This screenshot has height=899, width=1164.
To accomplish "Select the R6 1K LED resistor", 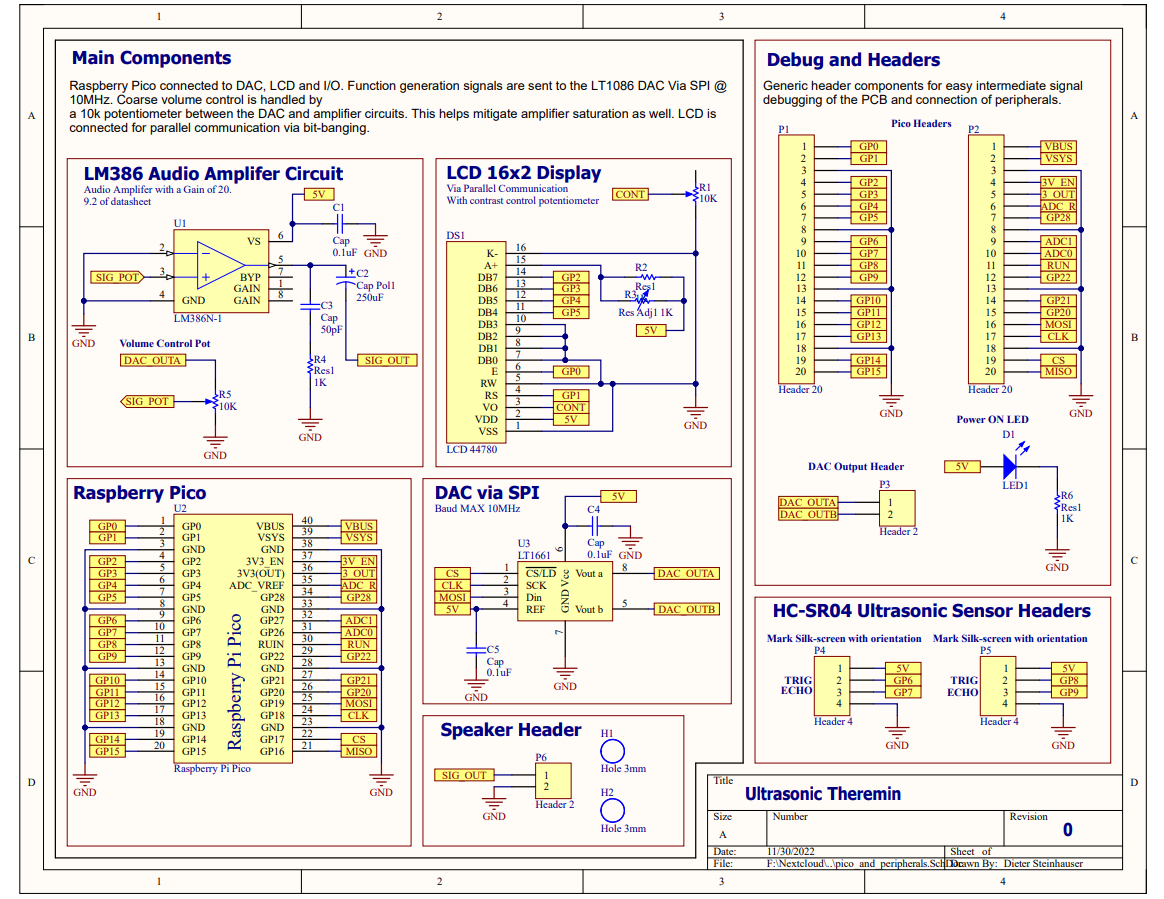I will click(1057, 506).
